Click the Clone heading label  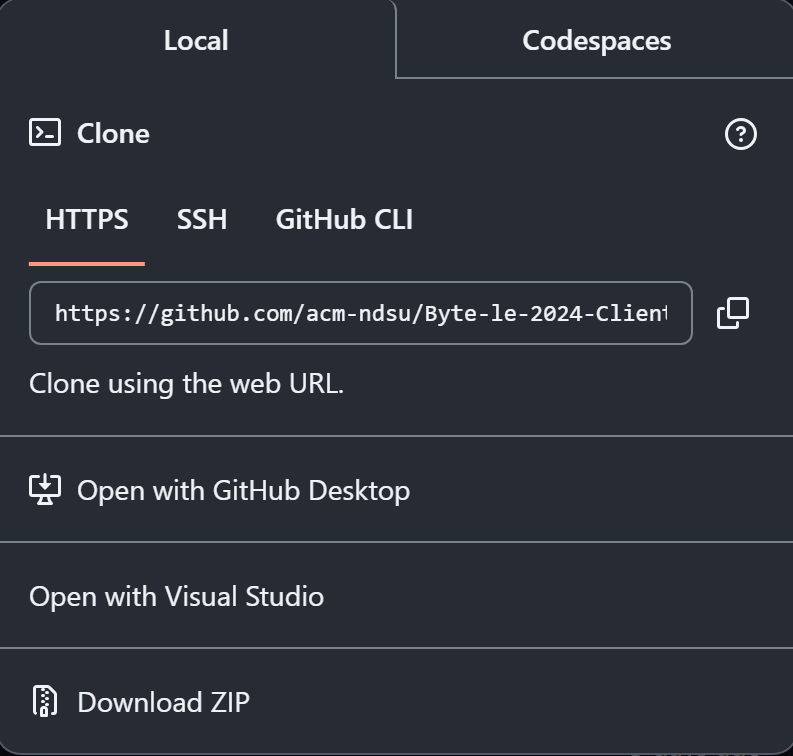coord(113,134)
